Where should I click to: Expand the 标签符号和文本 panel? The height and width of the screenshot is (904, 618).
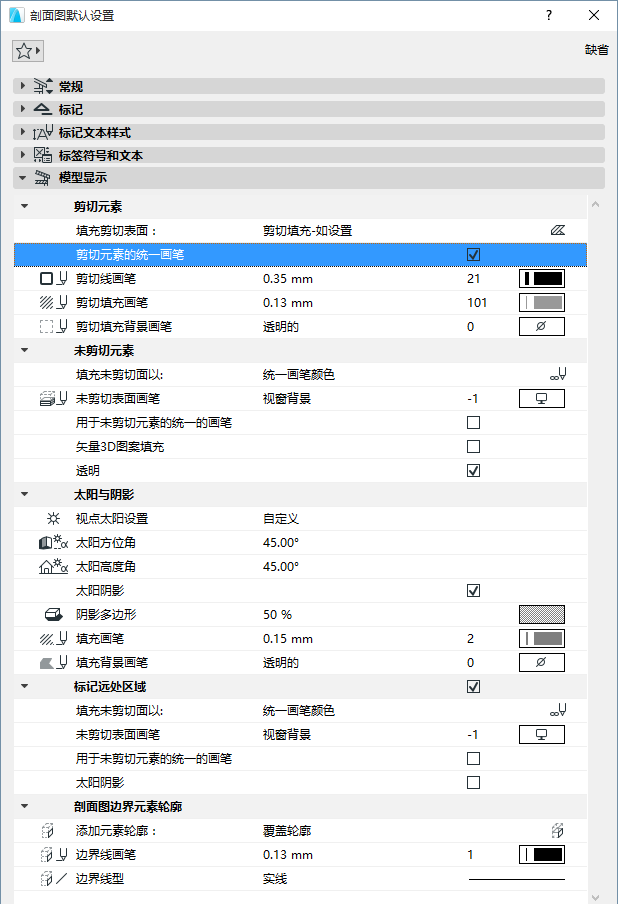[22, 155]
